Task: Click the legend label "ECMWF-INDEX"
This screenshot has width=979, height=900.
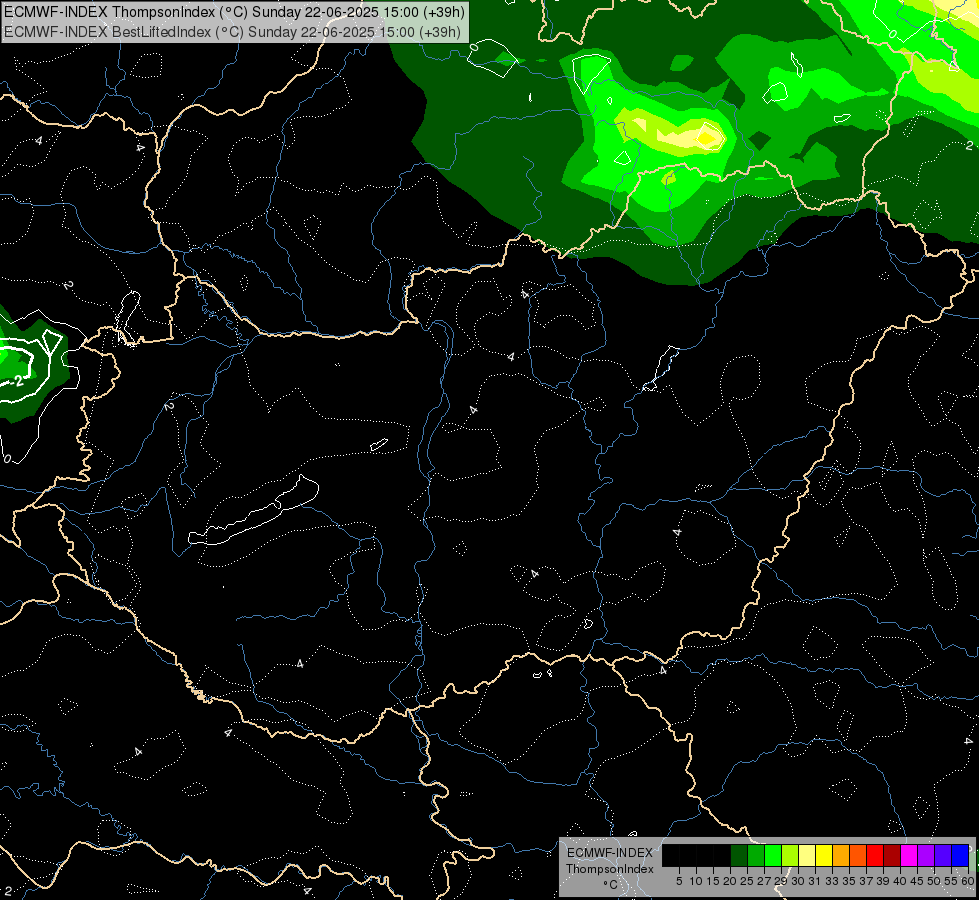Action: (x=609, y=853)
